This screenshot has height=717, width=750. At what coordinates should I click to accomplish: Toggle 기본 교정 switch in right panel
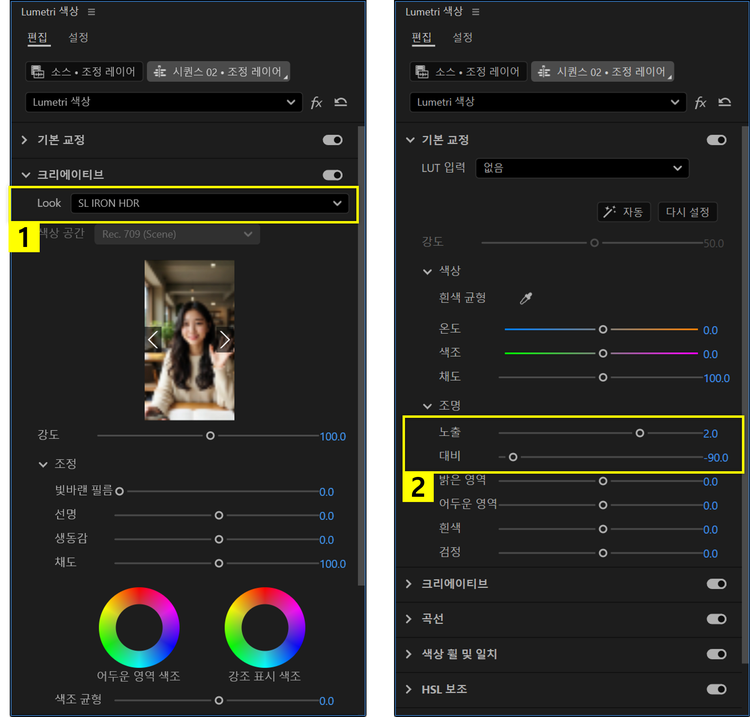tap(717, 140)
